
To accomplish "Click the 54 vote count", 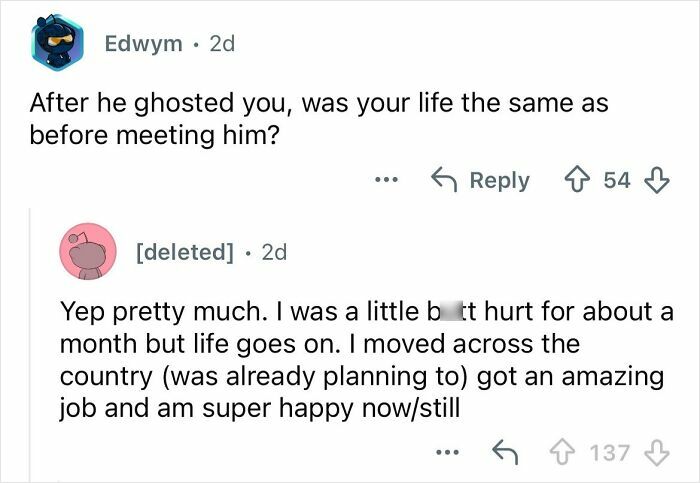I will (x=617, y=180).
